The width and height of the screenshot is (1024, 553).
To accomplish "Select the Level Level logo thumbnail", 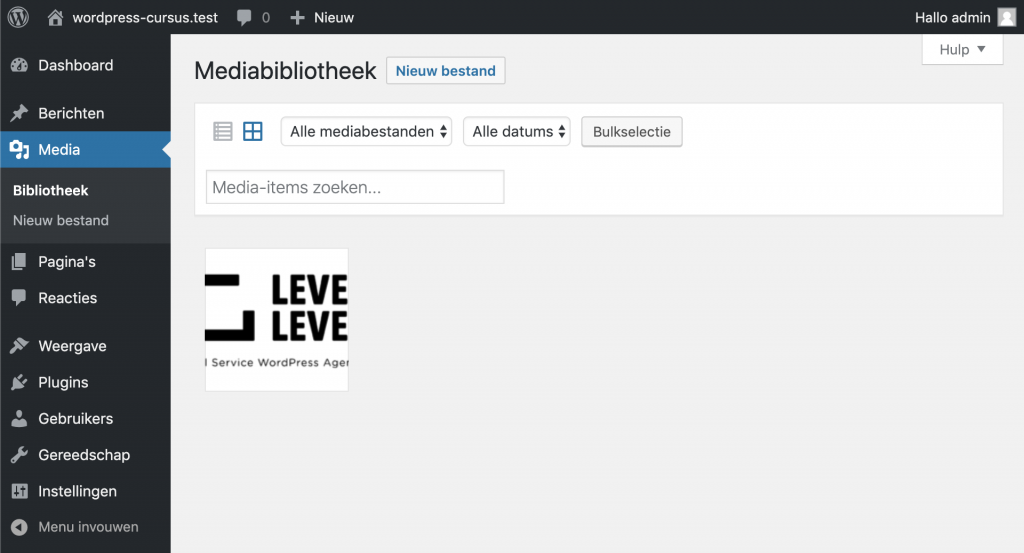I will coord(277,320).
